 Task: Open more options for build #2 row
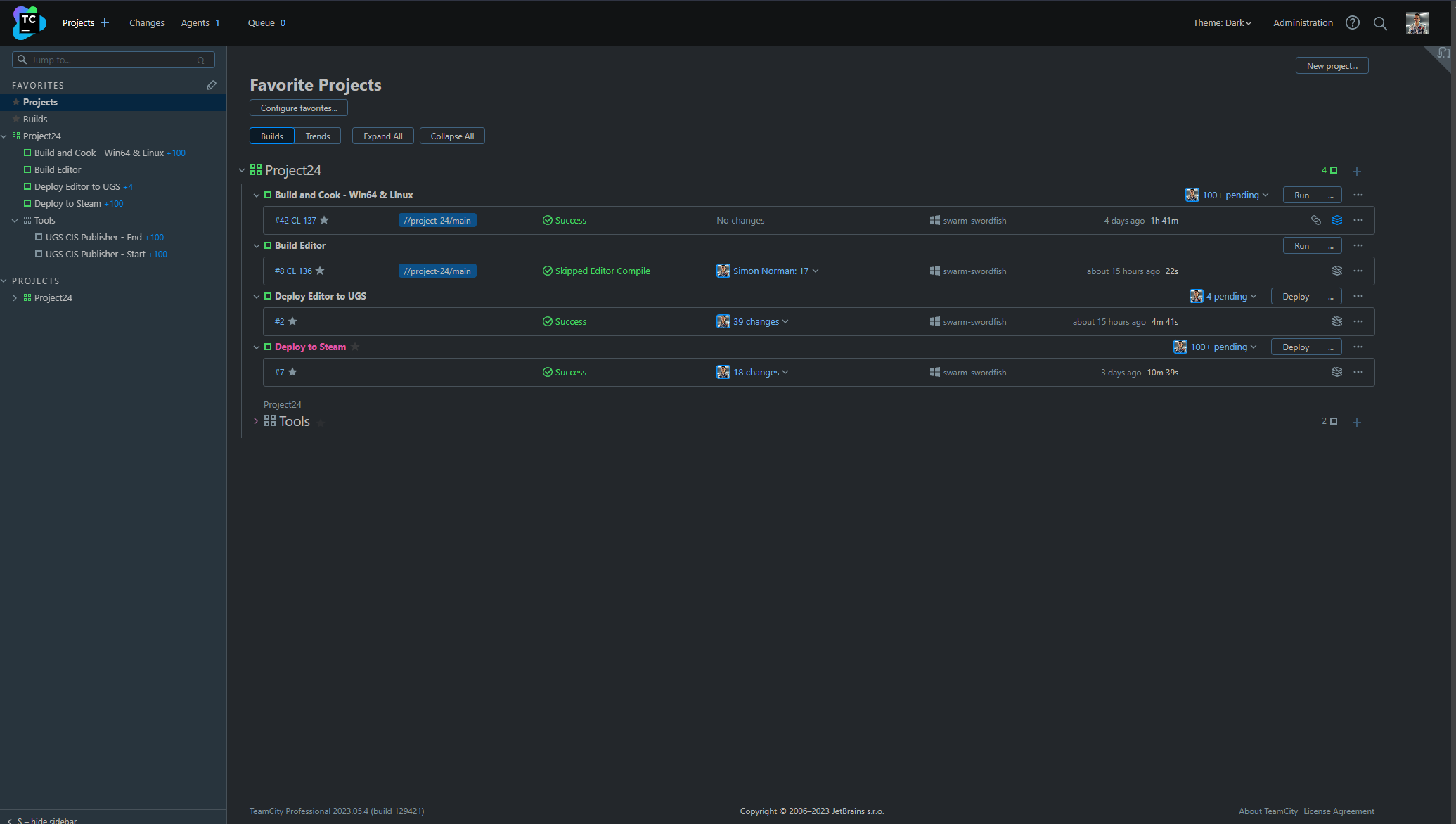pyautogui.click(x=1358, y=321)
